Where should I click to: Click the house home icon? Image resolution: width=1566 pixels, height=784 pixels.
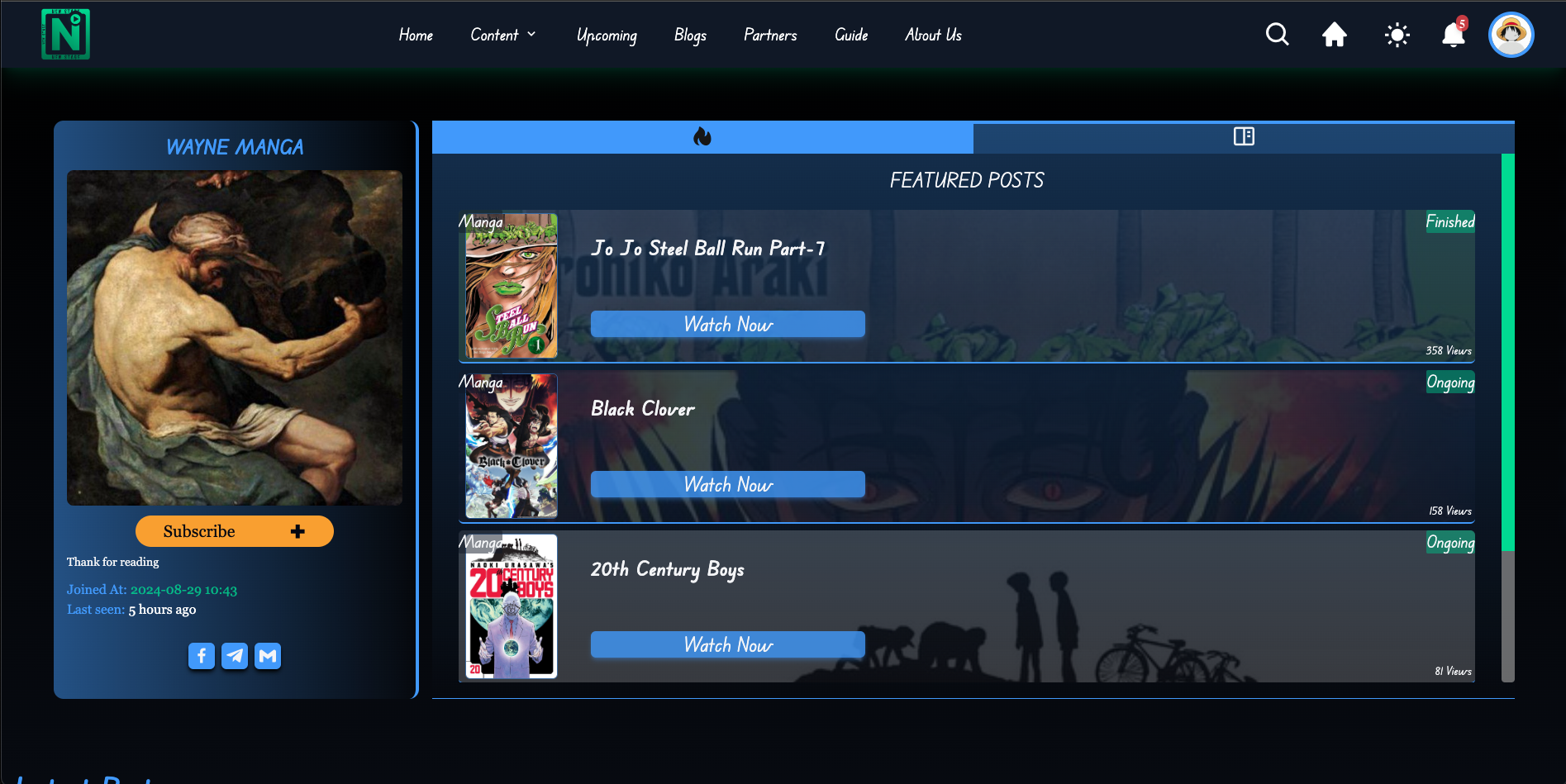pos(1334,35)
